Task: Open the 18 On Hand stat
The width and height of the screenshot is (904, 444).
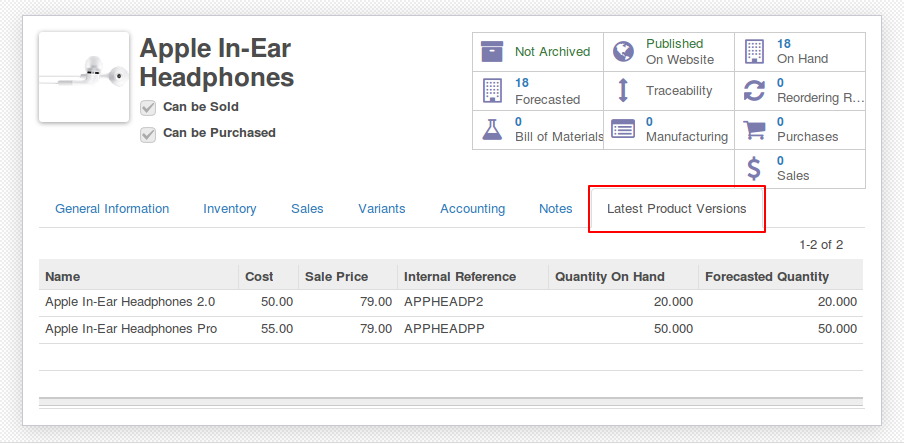Action: tap(800, 52)
